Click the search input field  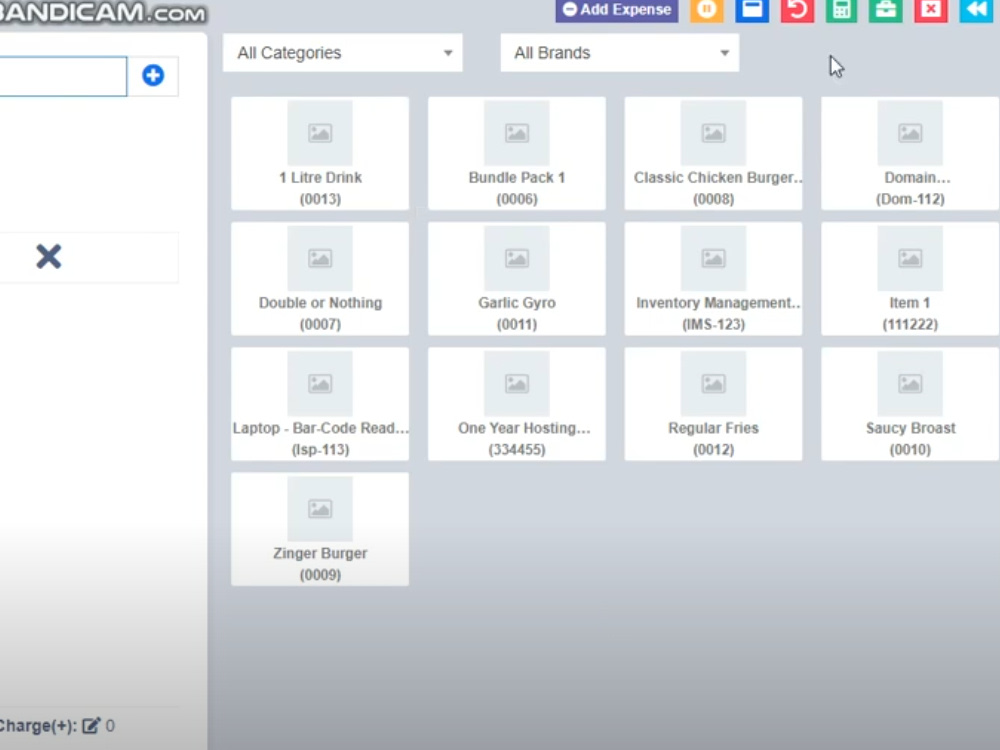click(63, 77)
